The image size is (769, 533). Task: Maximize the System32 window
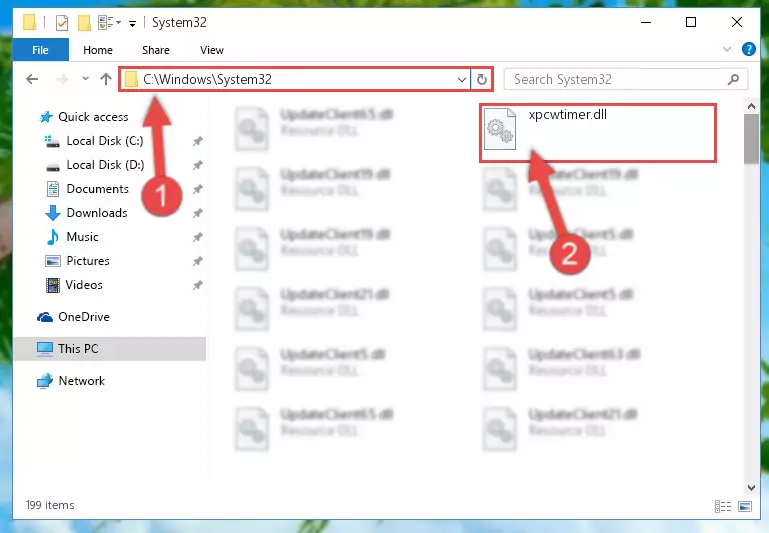click(691, 22)
